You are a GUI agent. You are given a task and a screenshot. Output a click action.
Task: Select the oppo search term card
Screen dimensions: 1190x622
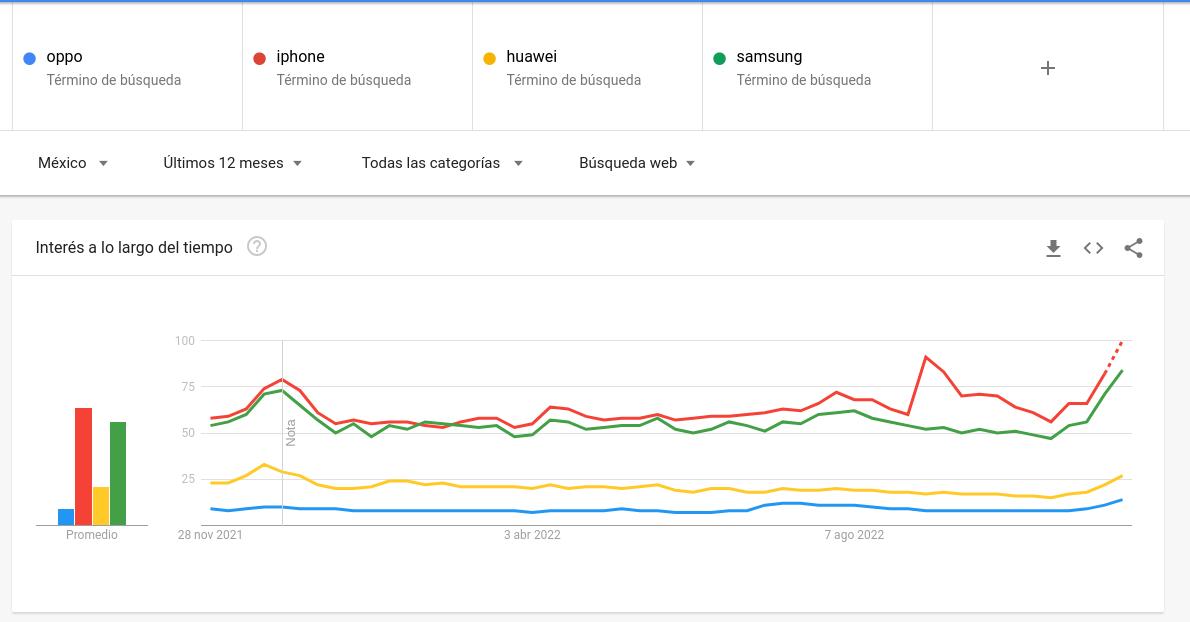pyautogui.click(x=127, y=67)
